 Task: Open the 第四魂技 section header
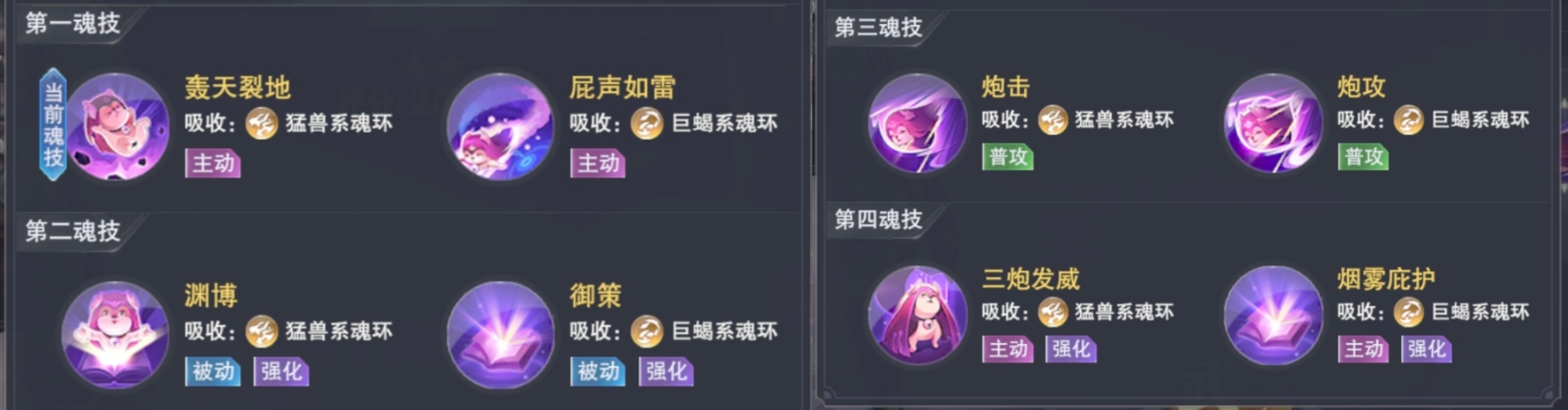tap(878, 219)
